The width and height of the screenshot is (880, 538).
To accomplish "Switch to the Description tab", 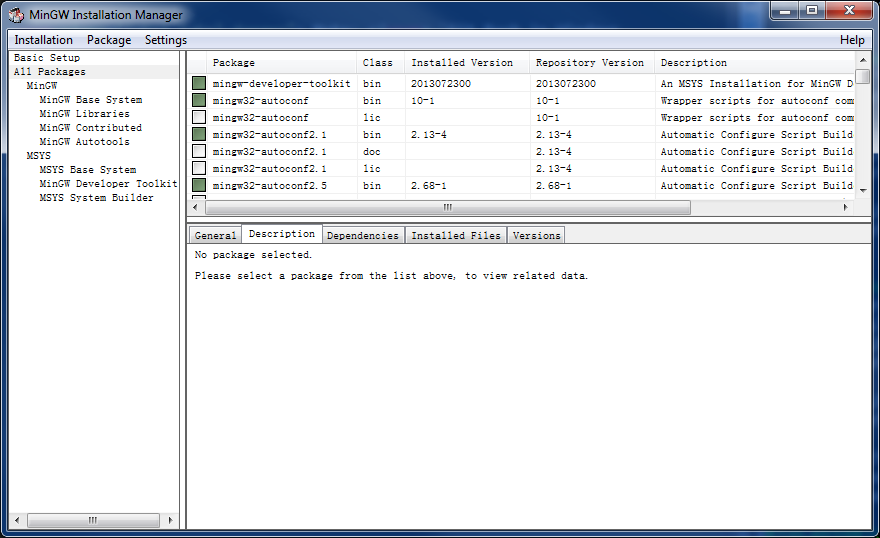I will (282, 234).
